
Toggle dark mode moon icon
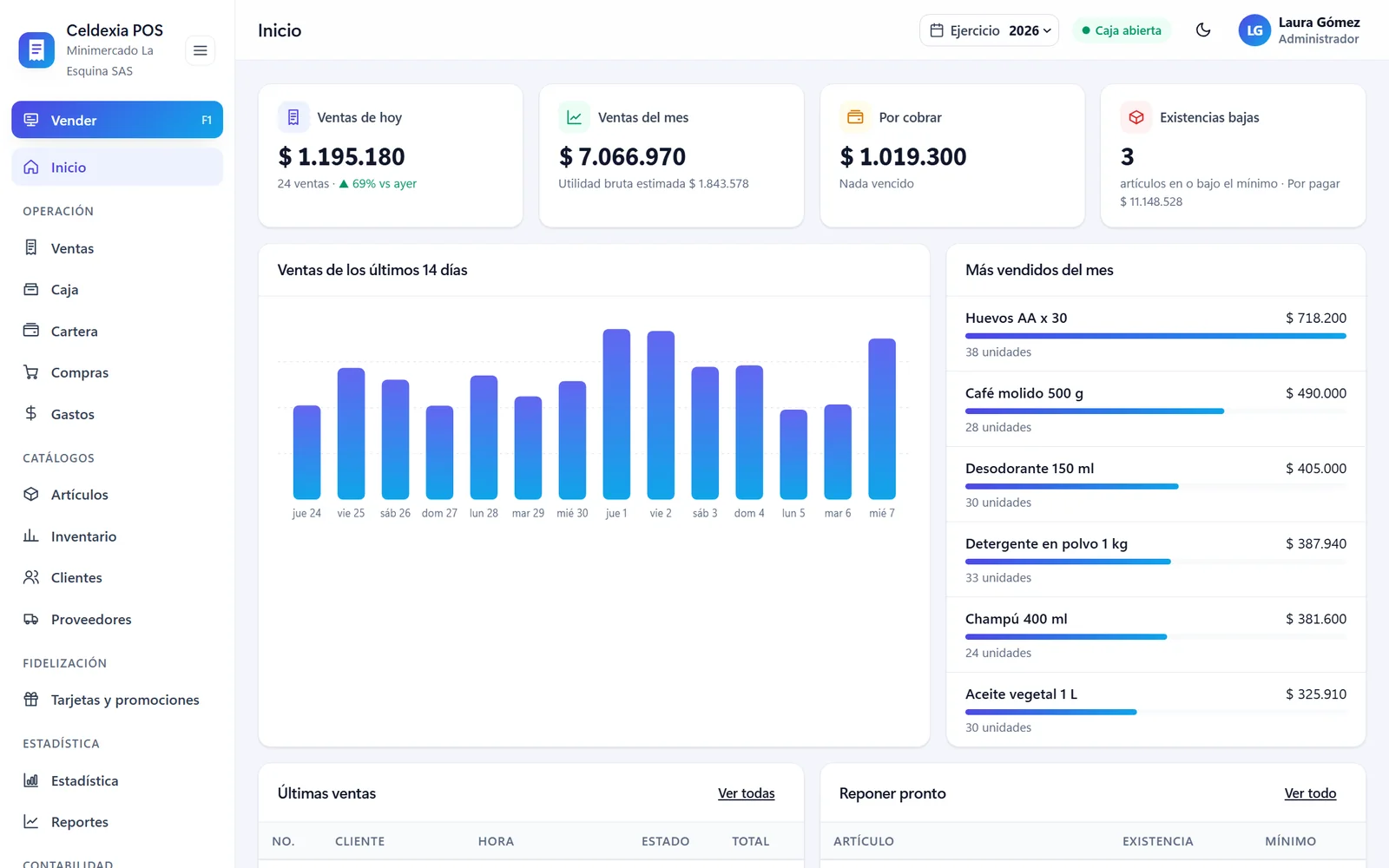tap(1203, 30)
